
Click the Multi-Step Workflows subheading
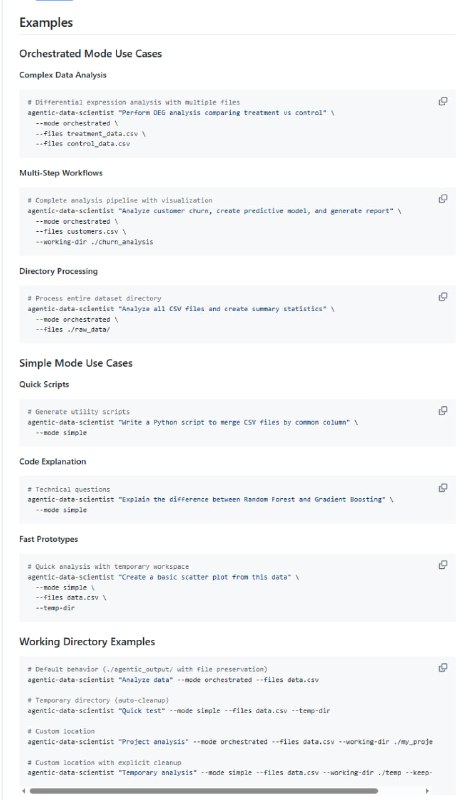pos(61,173)
